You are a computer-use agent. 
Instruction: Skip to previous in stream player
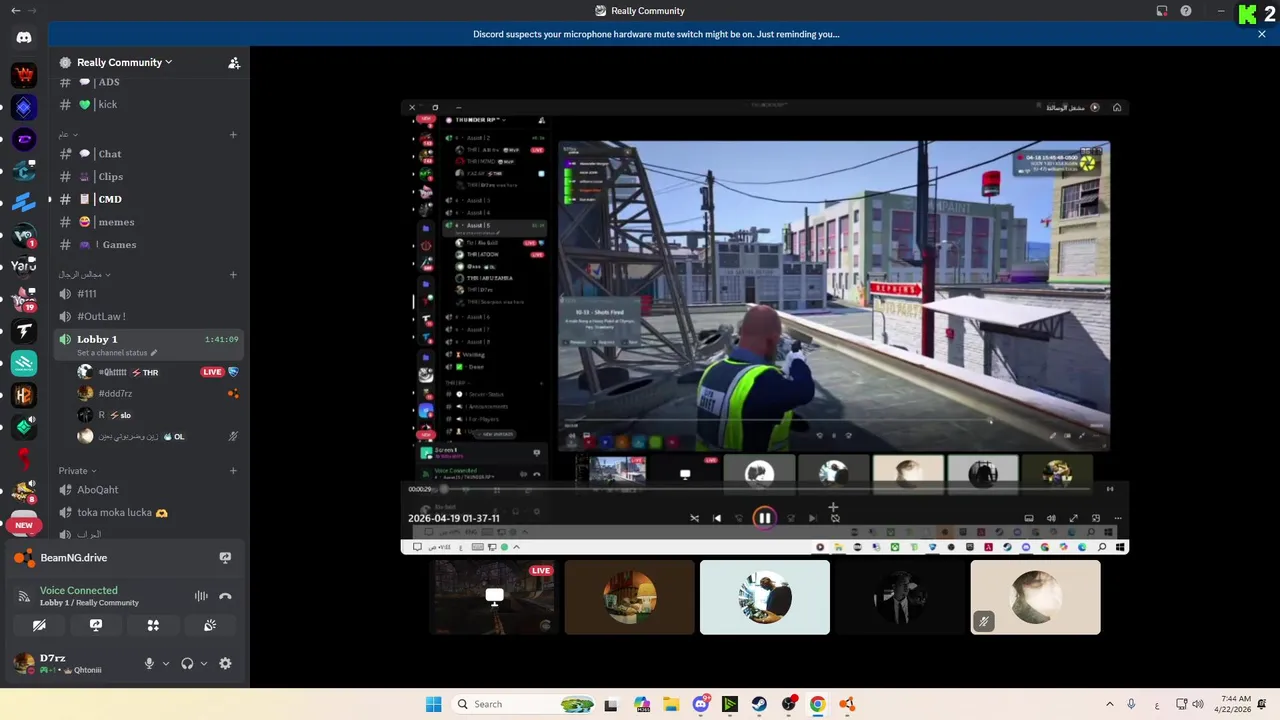point(717,518)
